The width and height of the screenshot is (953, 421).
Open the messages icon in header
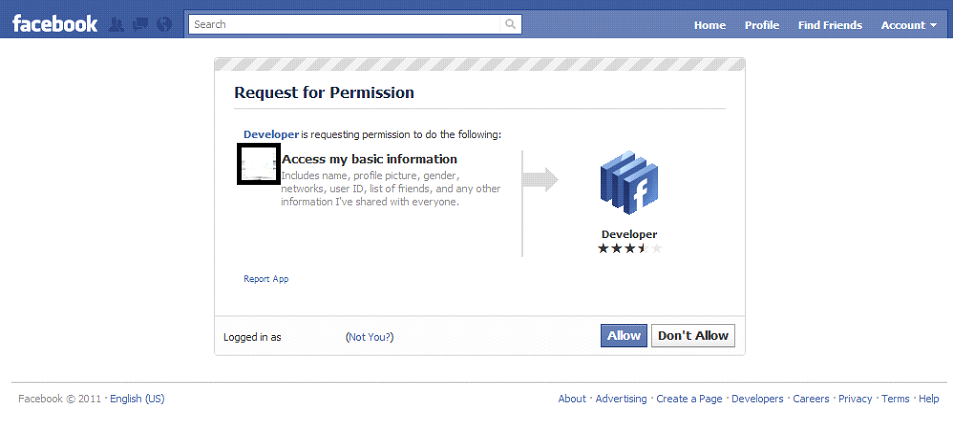point(140,25)
